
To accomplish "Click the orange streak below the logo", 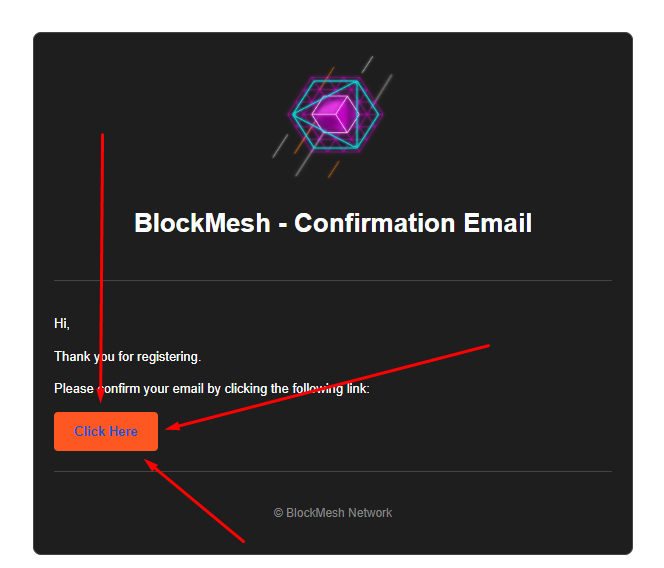I will pos(333,169).
